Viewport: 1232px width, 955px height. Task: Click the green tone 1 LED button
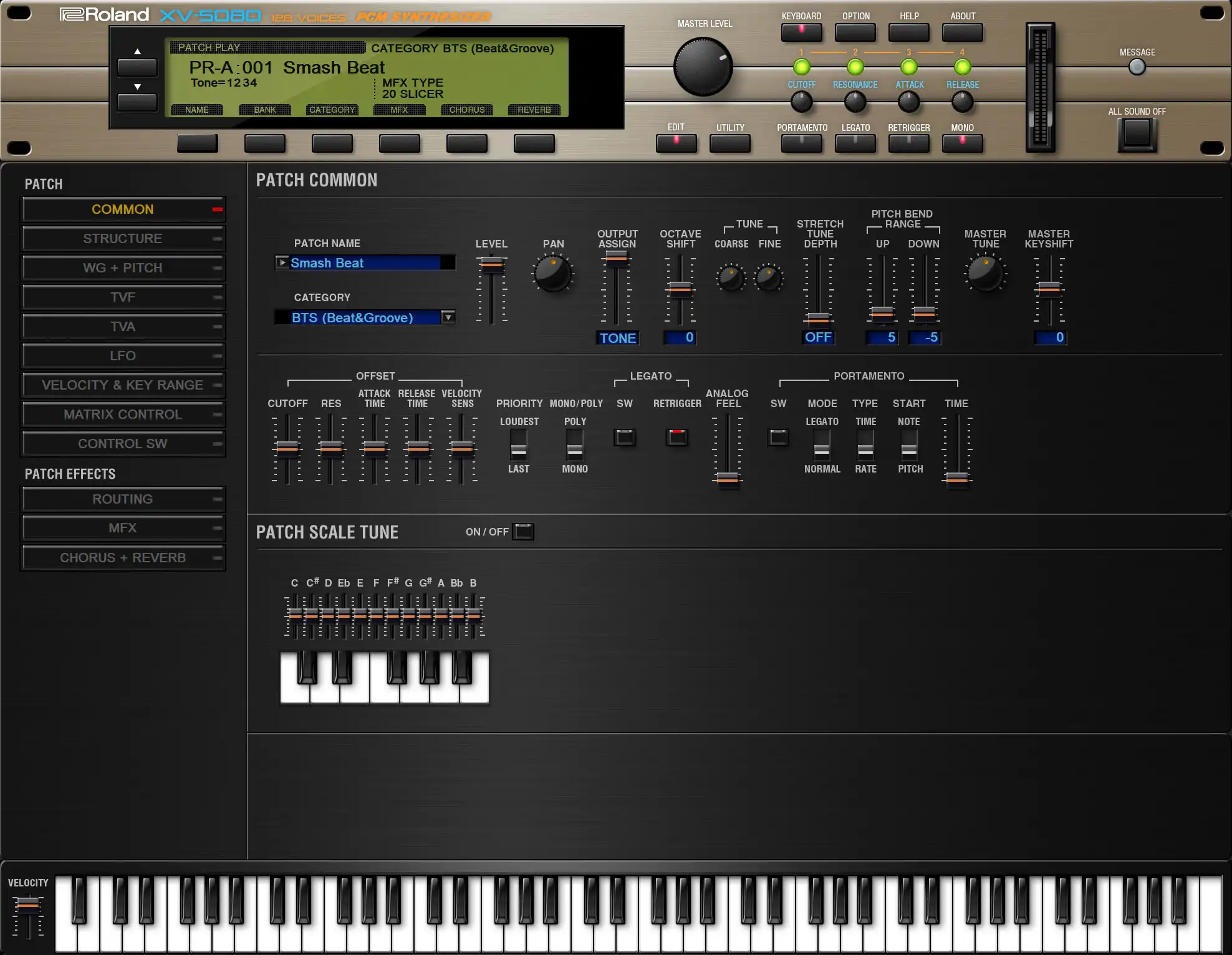801,67
